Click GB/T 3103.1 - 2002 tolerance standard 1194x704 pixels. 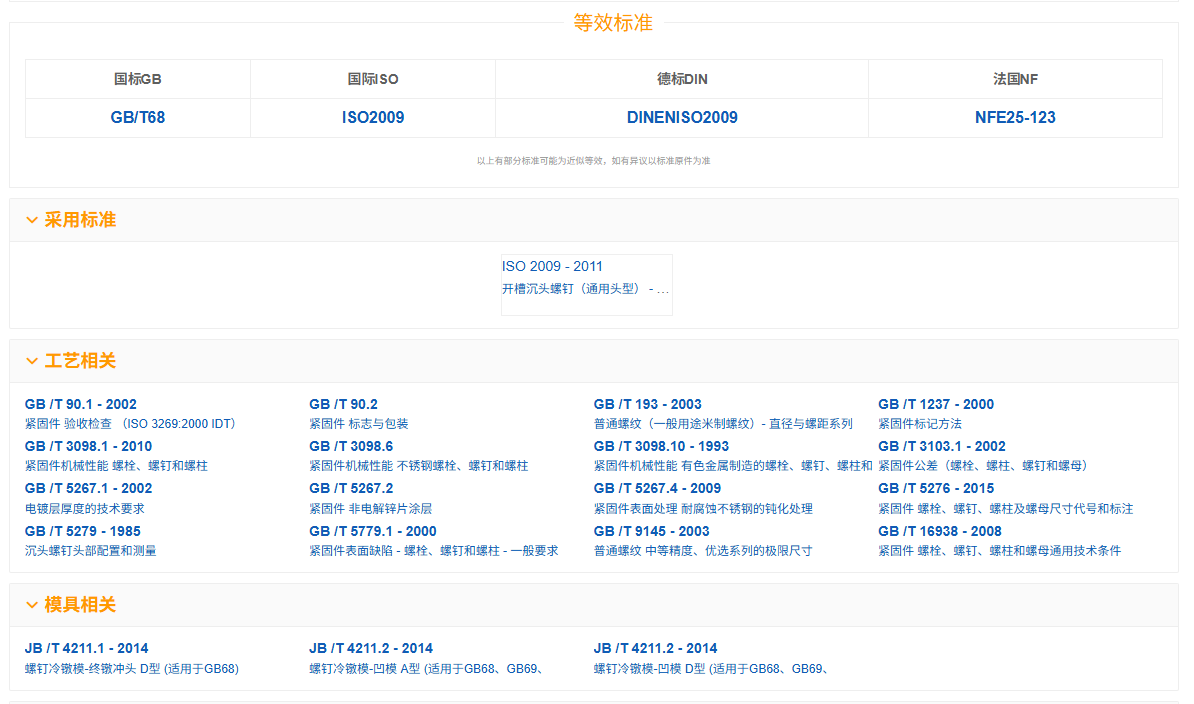point(941,446)
